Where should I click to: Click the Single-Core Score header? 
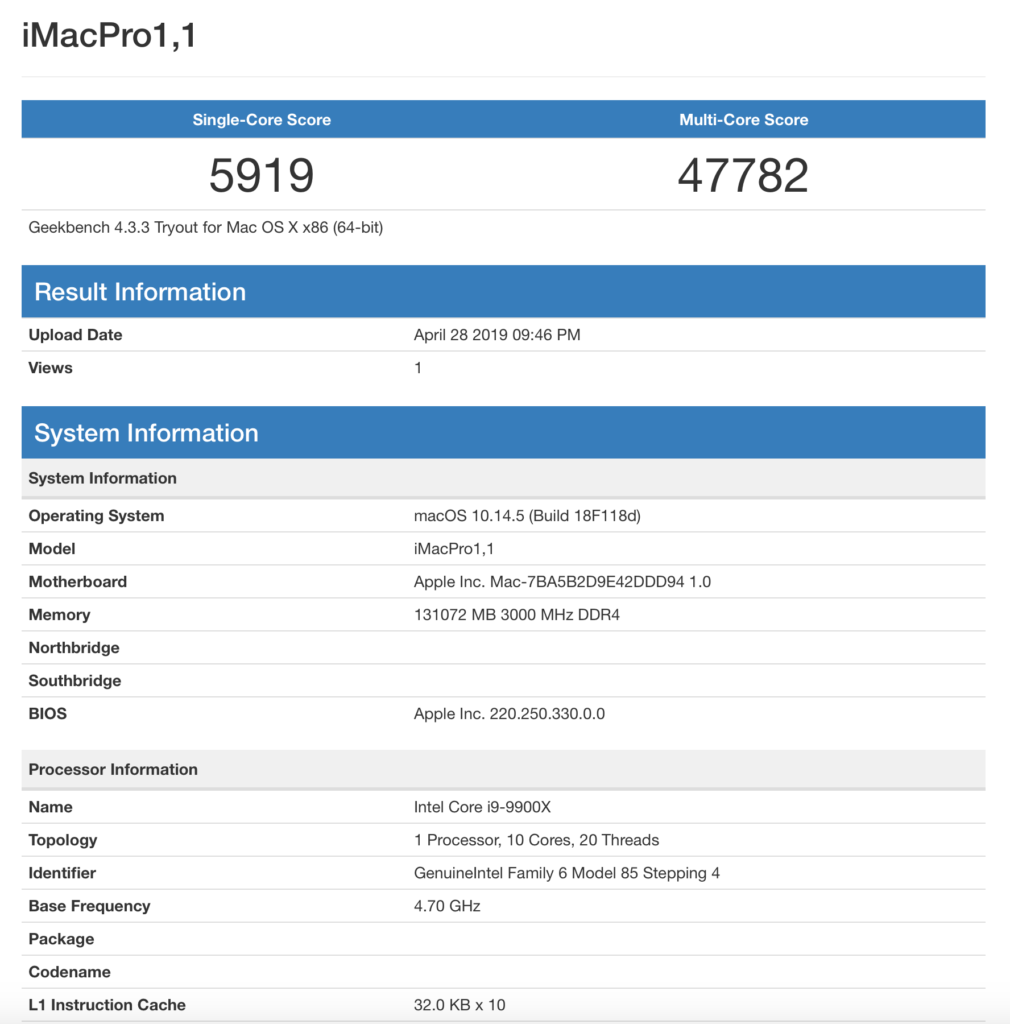click(x=262, y=120)
